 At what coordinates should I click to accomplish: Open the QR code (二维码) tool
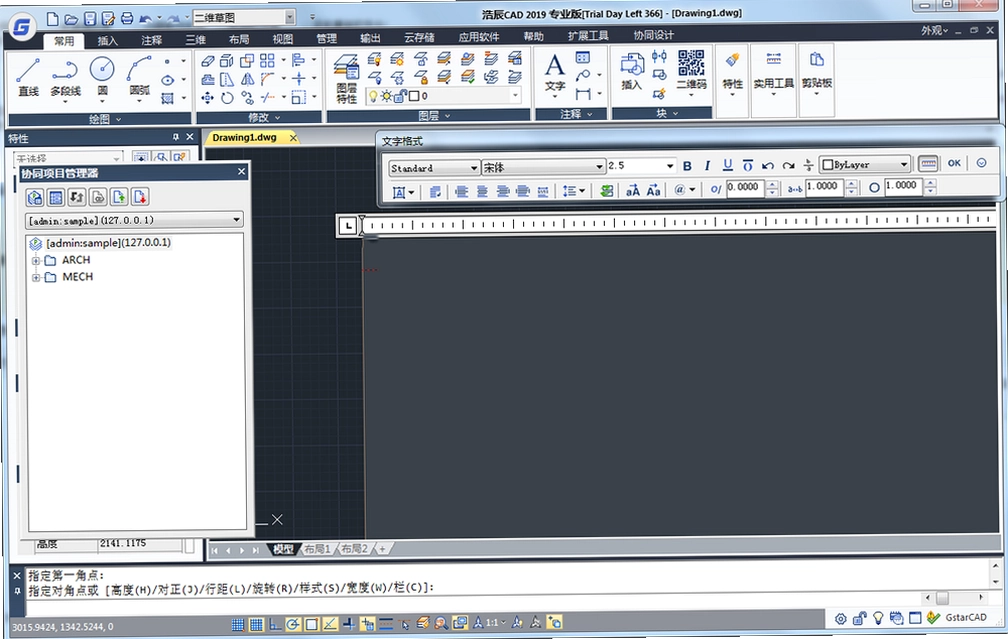(x=691, y=71)
